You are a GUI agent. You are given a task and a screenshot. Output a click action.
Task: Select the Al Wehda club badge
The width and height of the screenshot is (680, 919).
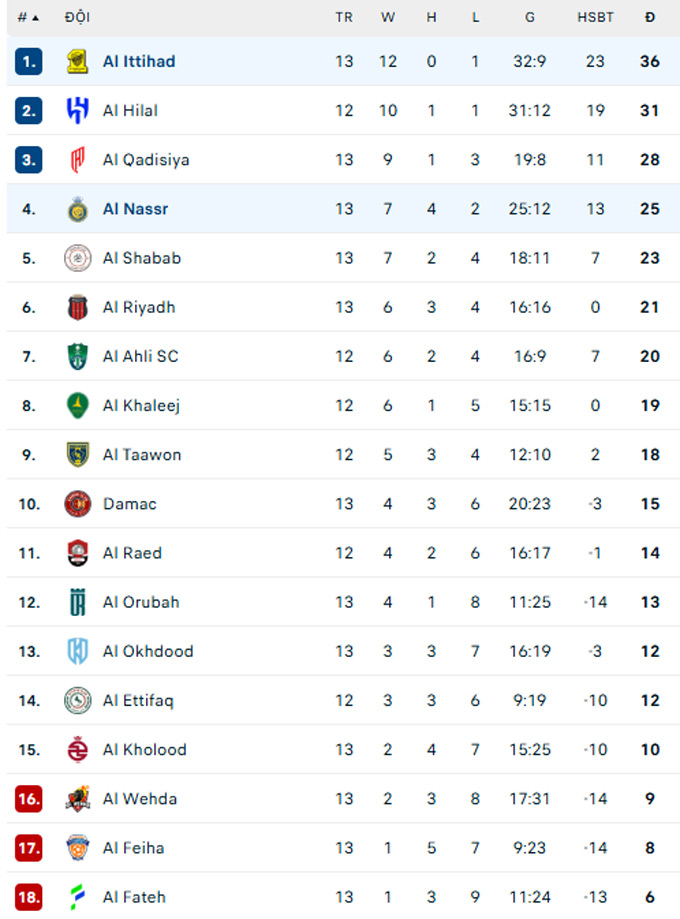(77, 798)
